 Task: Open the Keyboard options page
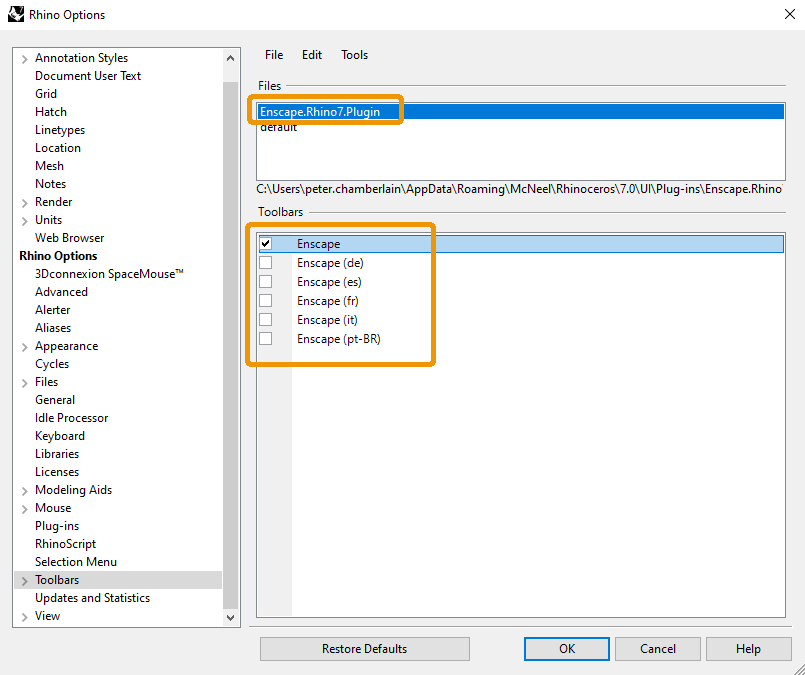click(x=60, y=436)
